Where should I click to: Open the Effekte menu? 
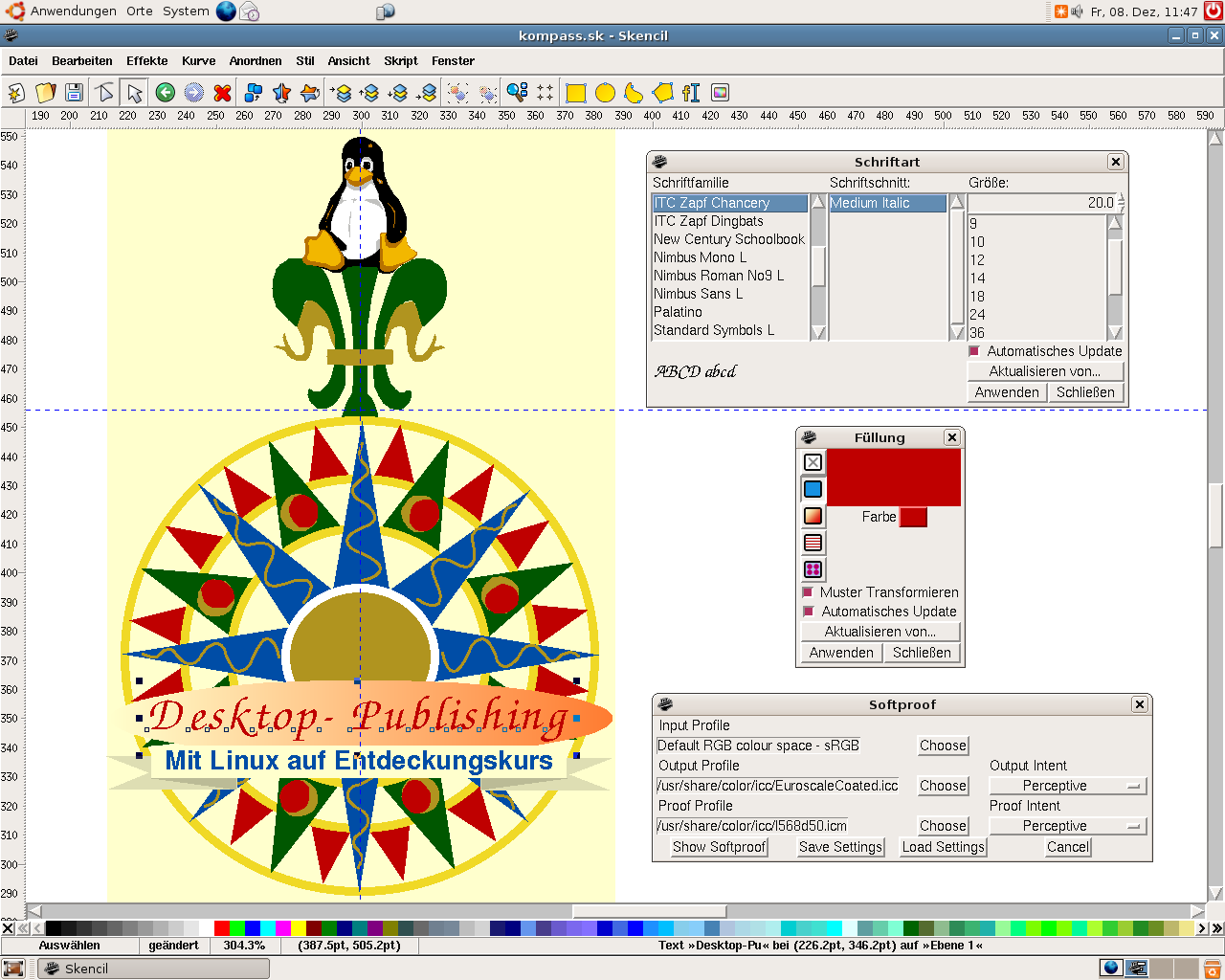click(146, 60)
